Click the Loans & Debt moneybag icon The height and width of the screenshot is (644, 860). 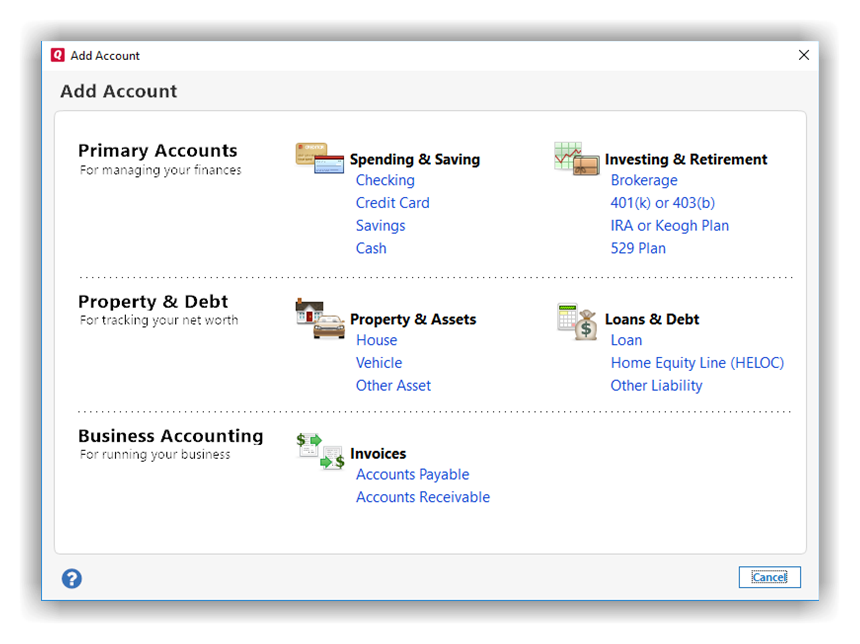click(576, 321)
